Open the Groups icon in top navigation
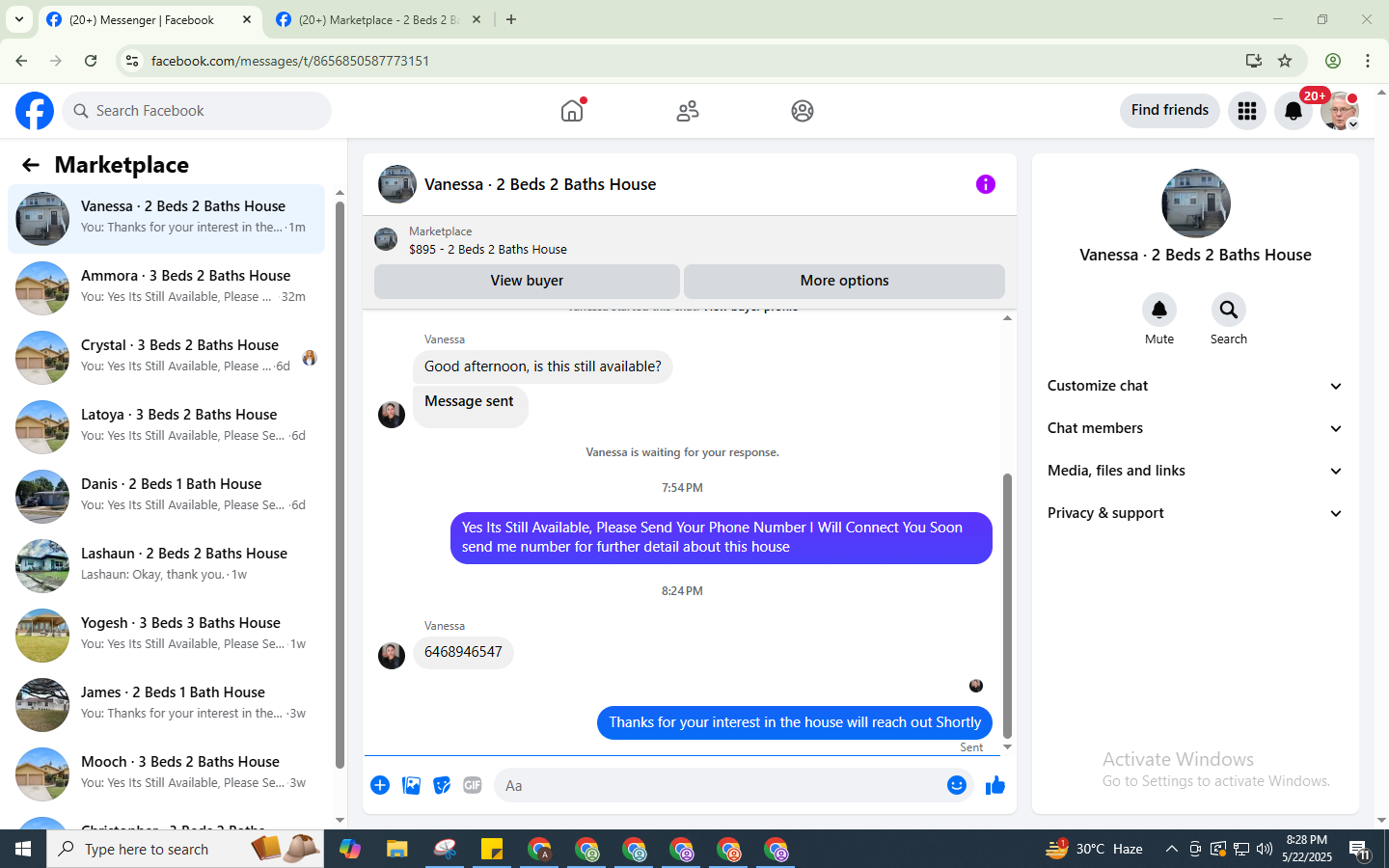The height and width of the screenshot is (868, 1389). click(x=803, y=111)
